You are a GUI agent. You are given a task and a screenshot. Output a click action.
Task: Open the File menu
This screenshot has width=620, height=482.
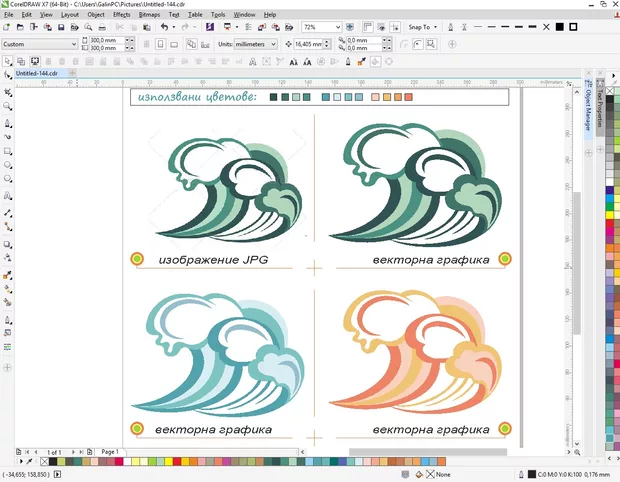(8, 15)
